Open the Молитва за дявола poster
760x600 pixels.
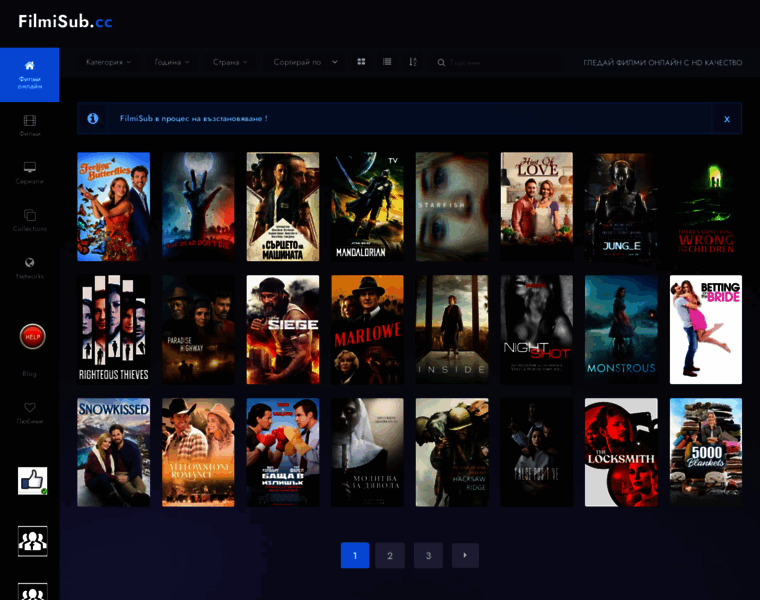coord(367,453)
